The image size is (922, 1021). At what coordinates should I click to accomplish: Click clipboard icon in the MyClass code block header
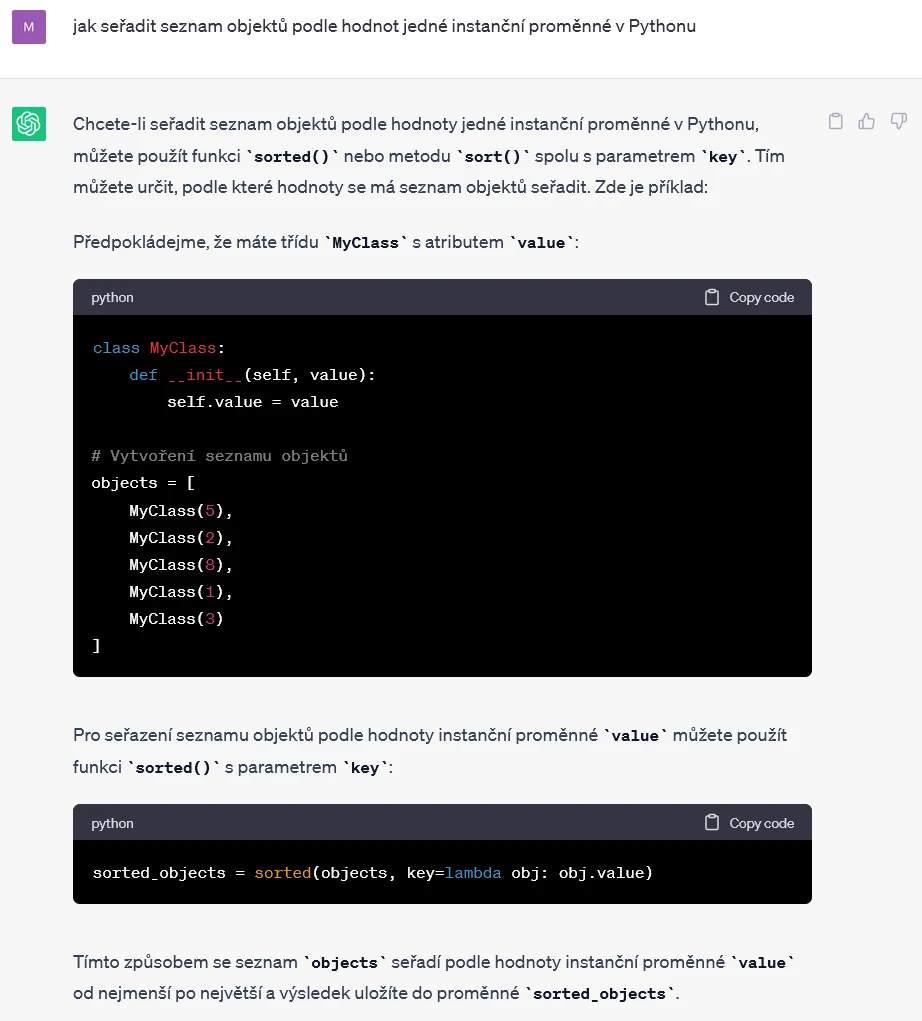712,297
